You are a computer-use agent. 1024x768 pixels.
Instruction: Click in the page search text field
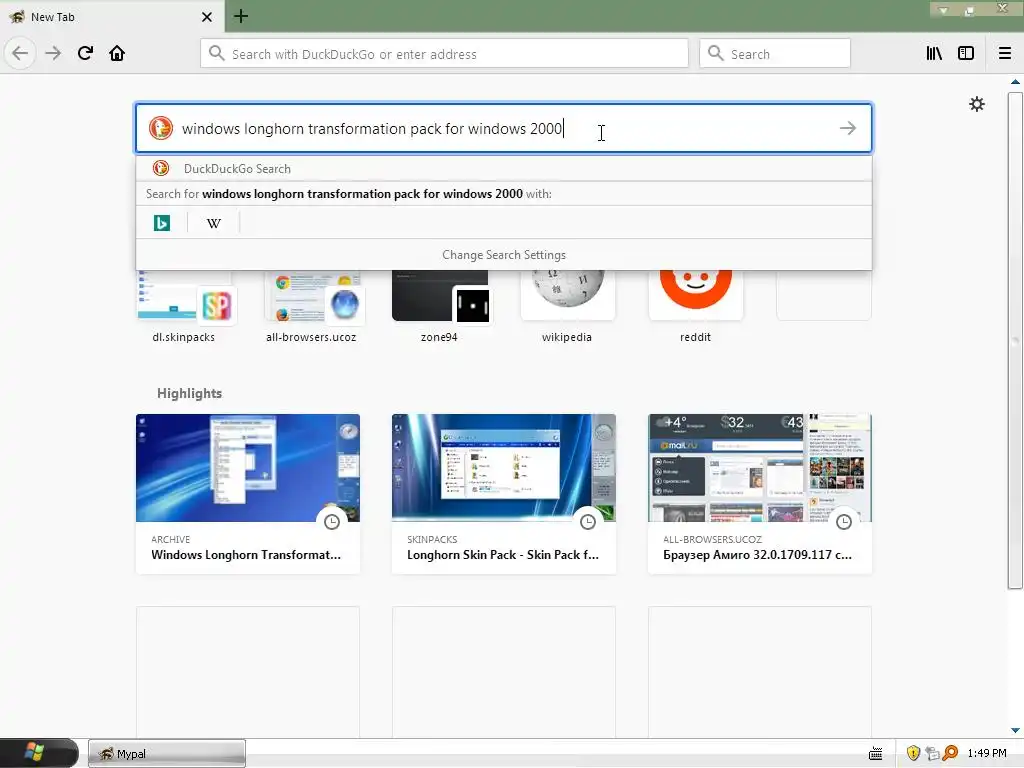506,128
